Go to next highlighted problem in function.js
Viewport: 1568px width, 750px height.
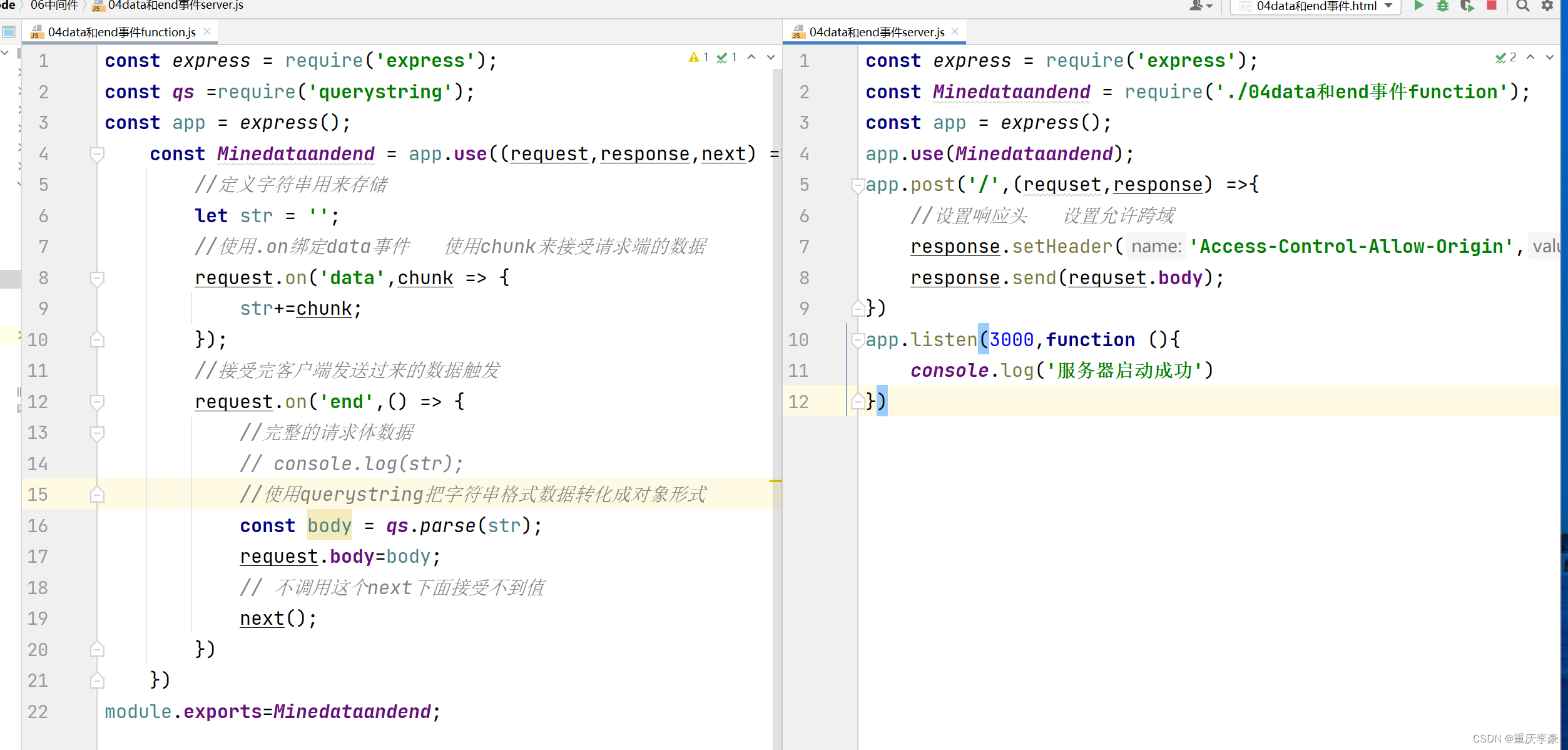pyautogui.click(x=771, y=58)
